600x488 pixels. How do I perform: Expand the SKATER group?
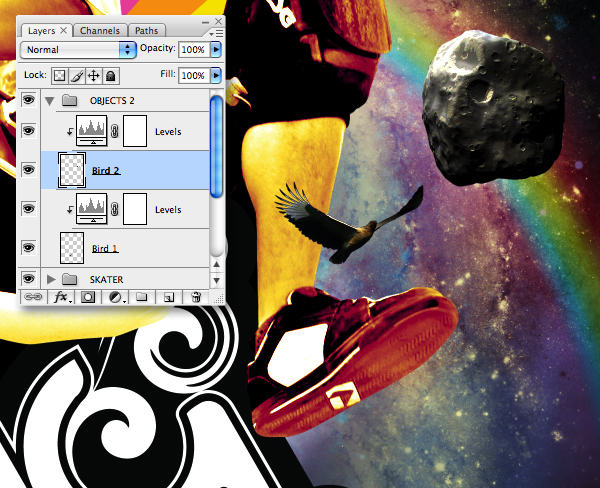[51, 279]
